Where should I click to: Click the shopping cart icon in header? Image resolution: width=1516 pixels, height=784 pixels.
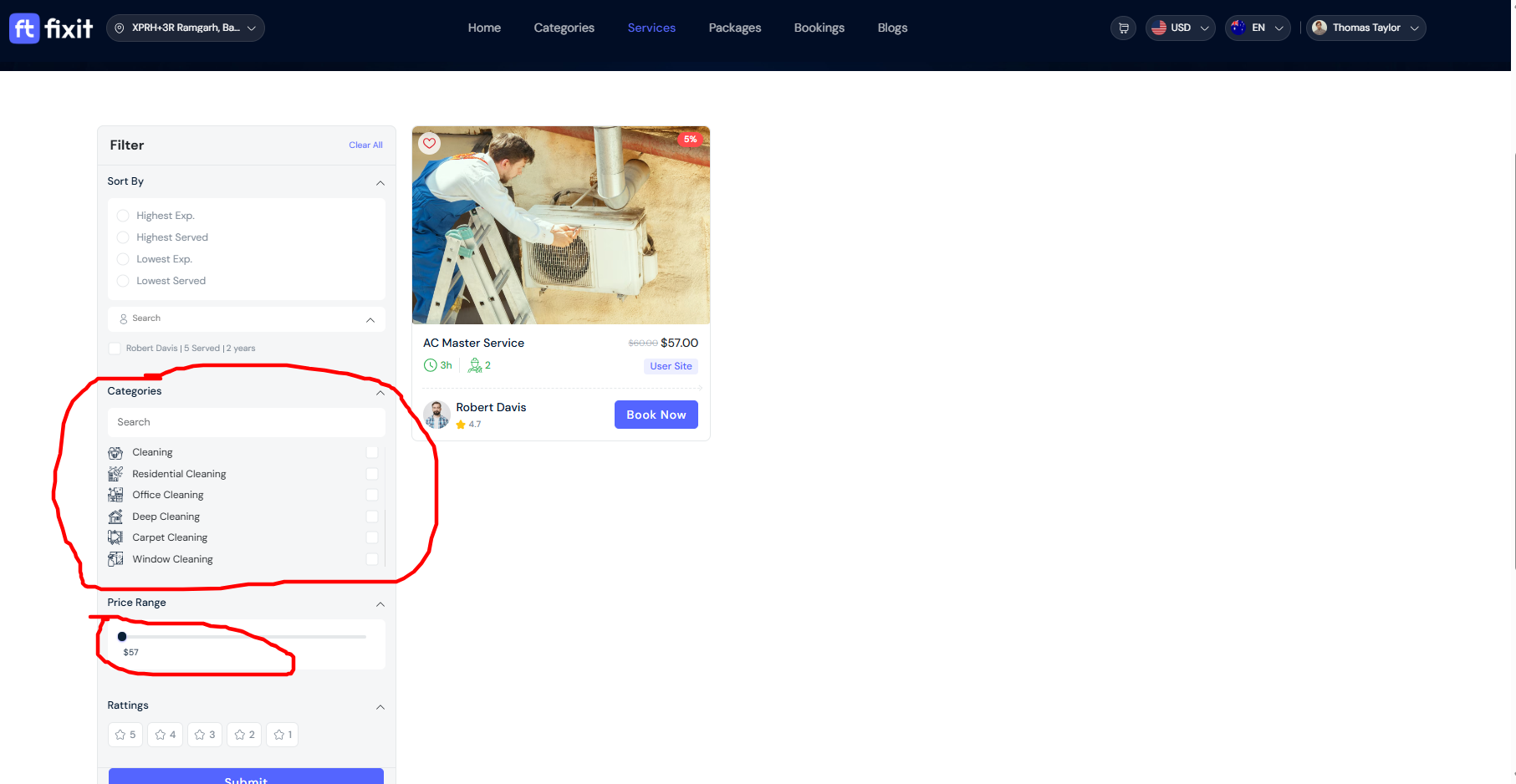1123,28
